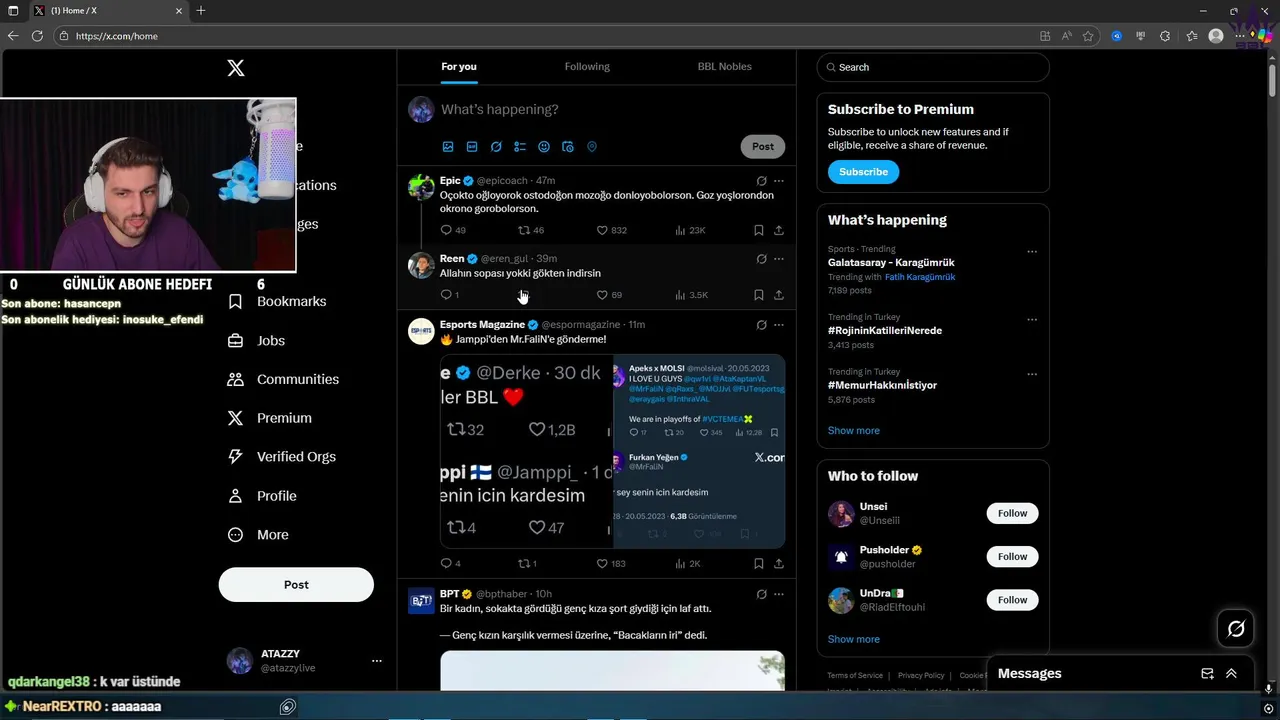Repost Epic's post
1280x720 pixels.
tap(524, 230)
